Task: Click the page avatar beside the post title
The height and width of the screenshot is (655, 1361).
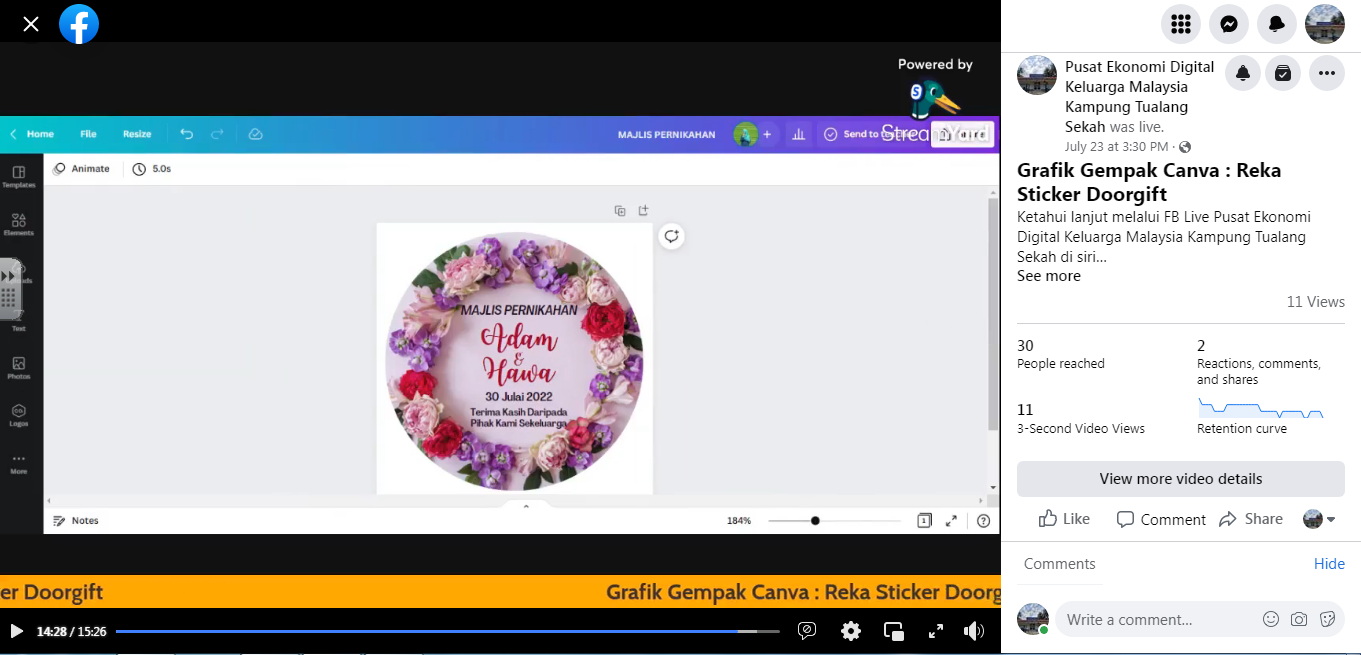Action: [x=1037, y=75]
